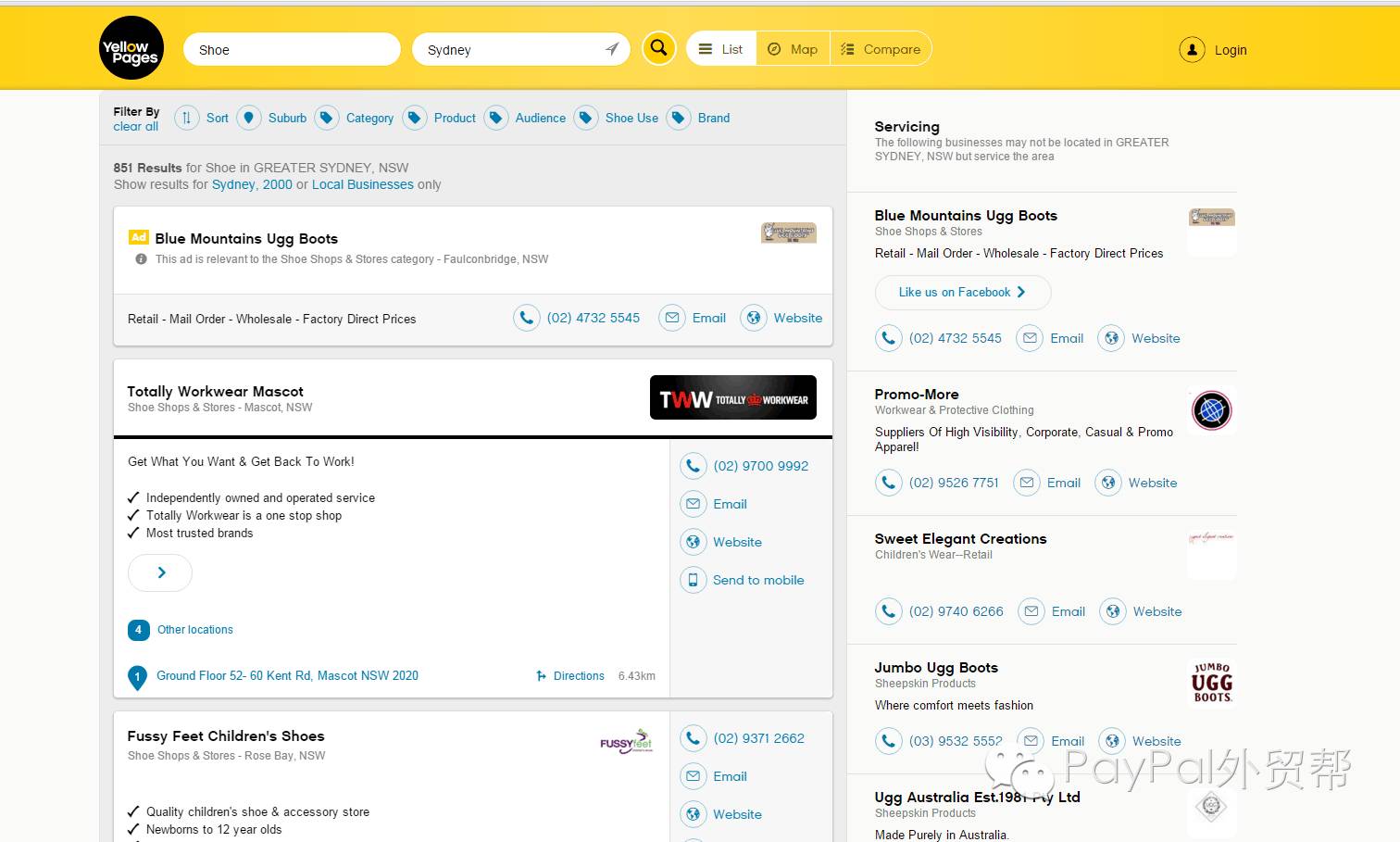Open Blue Mountains Ugg Boots Website in servicing panel
Viewport: 1400px width, 842px height.
(x=1156, y=338)
